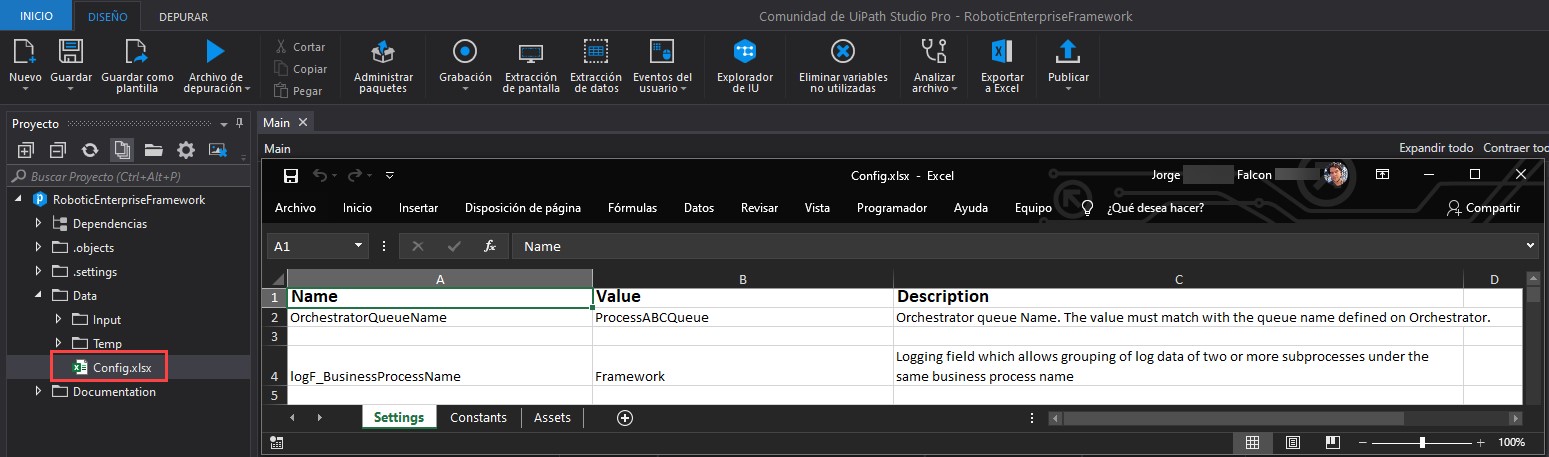This screenshot has height=457, width=1549.
Task: Click the Excel undo arrow
Action: [x=320, y=175]
